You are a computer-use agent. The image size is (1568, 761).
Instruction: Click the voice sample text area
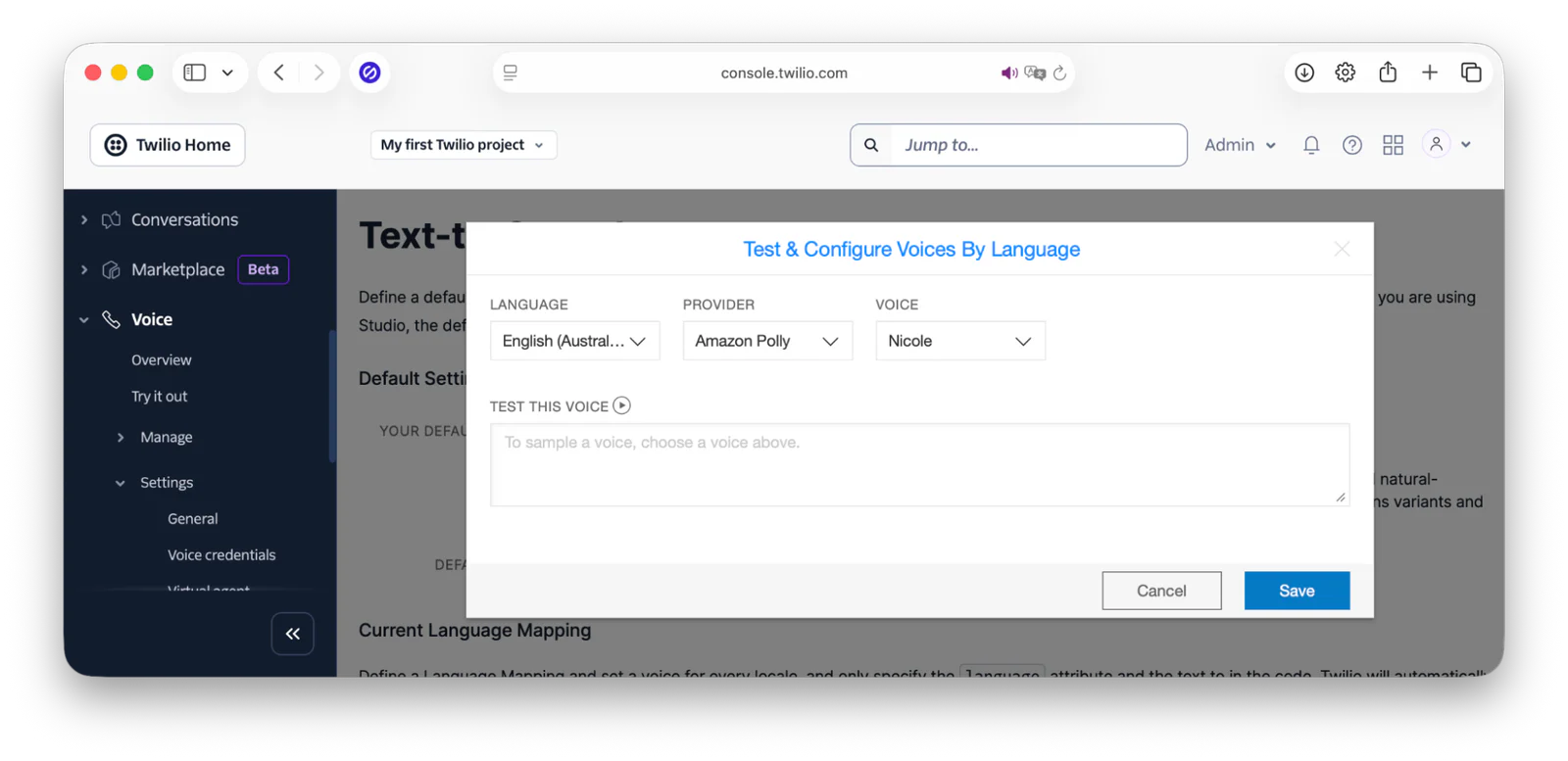tap(919, 465)
